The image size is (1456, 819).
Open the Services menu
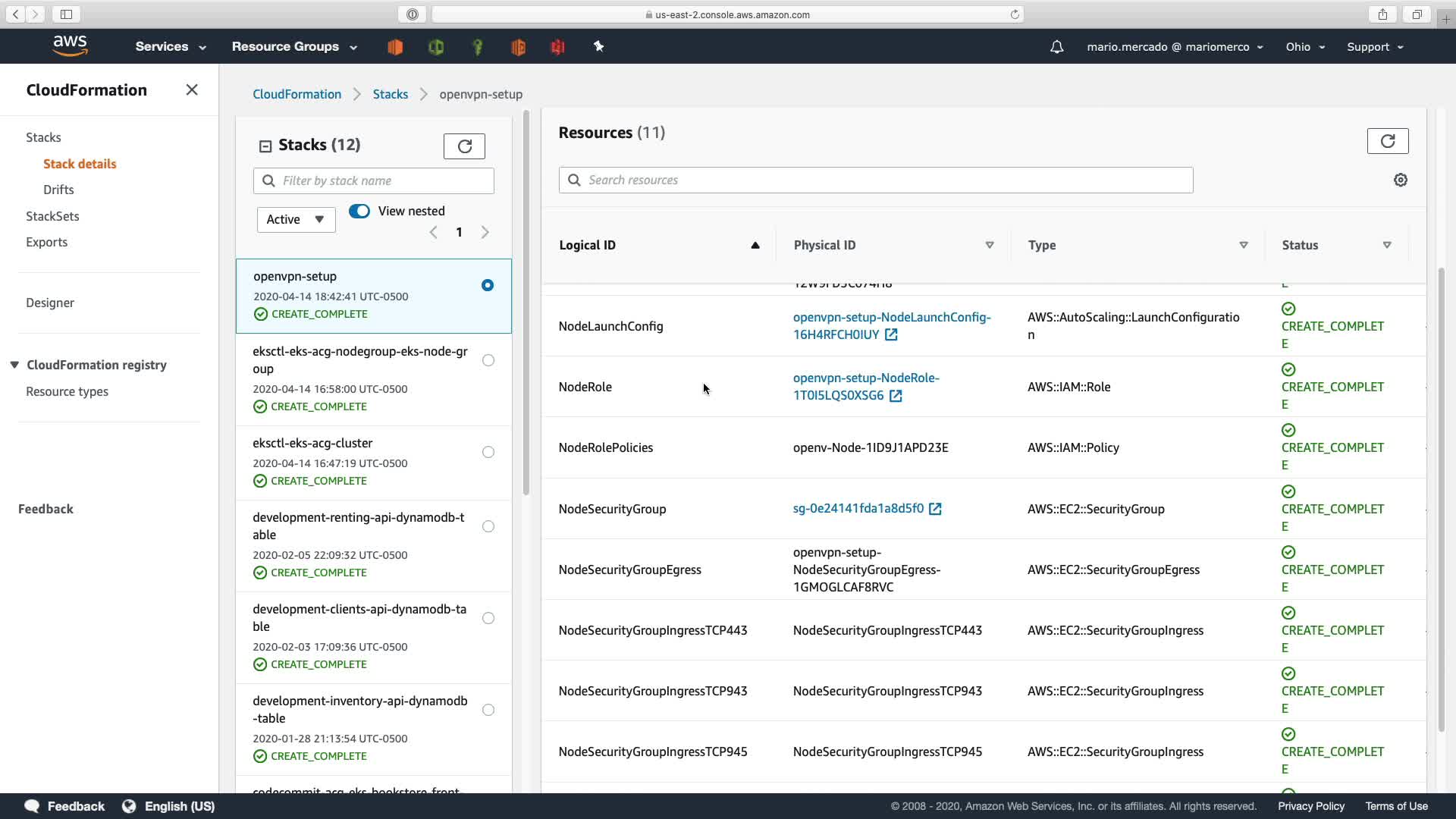click(x=170, y=47)
